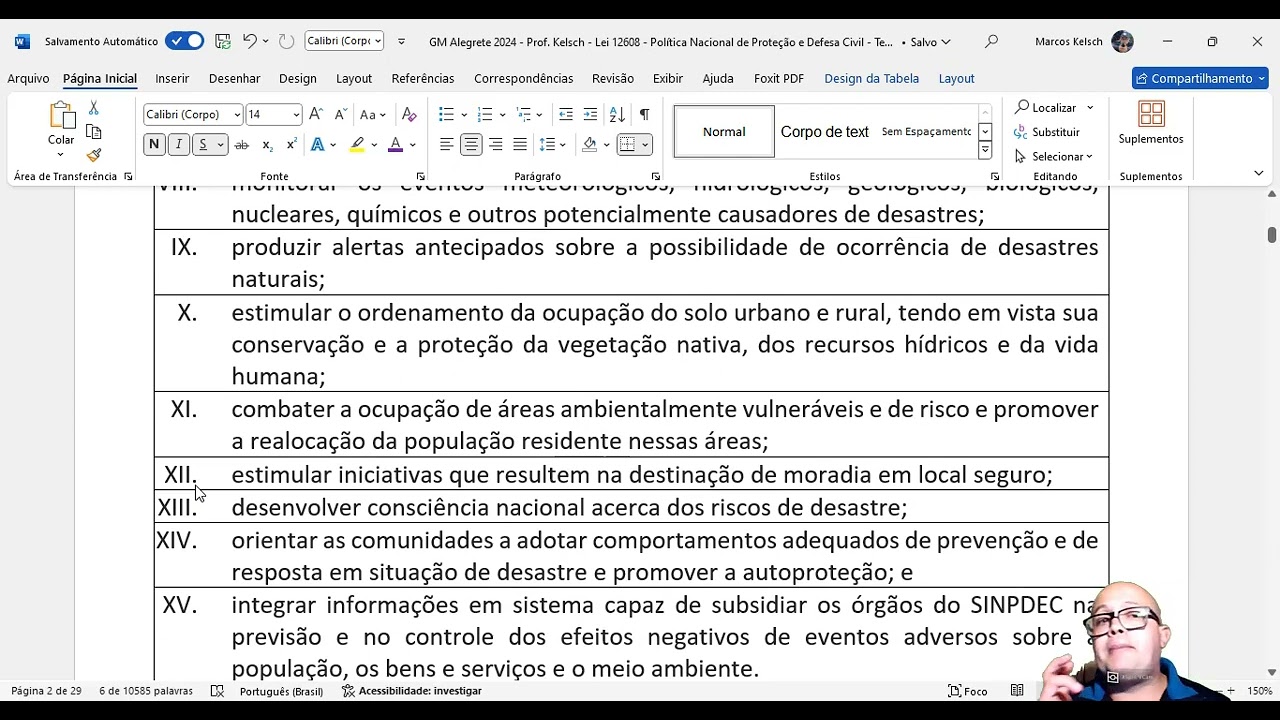Increase font size with the larger A
1280x720 pixels.
point(316,114)
